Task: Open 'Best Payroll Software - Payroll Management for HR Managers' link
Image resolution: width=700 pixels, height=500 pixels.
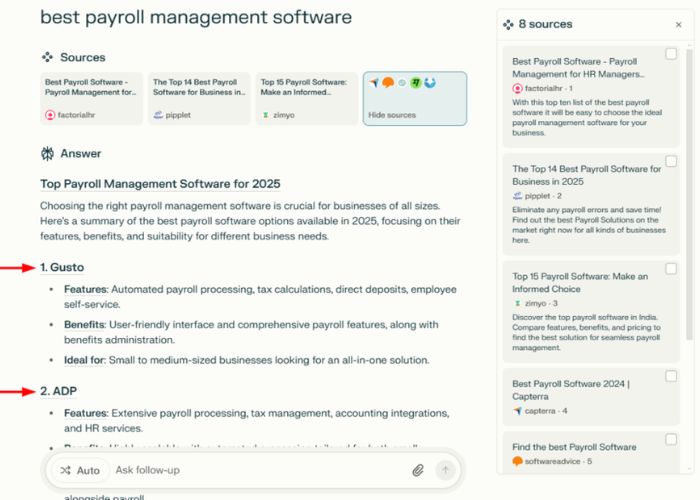Action: 578,68
